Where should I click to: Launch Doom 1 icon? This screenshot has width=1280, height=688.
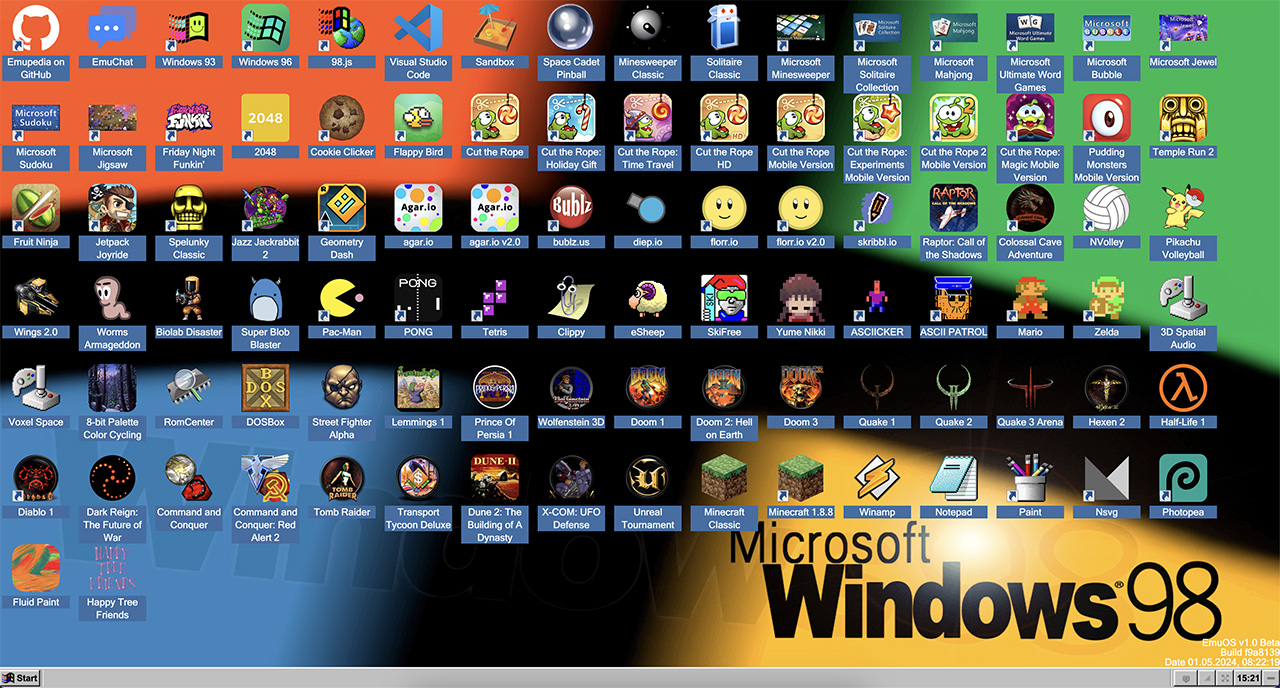pyautogui.click(x=648, y=388)
